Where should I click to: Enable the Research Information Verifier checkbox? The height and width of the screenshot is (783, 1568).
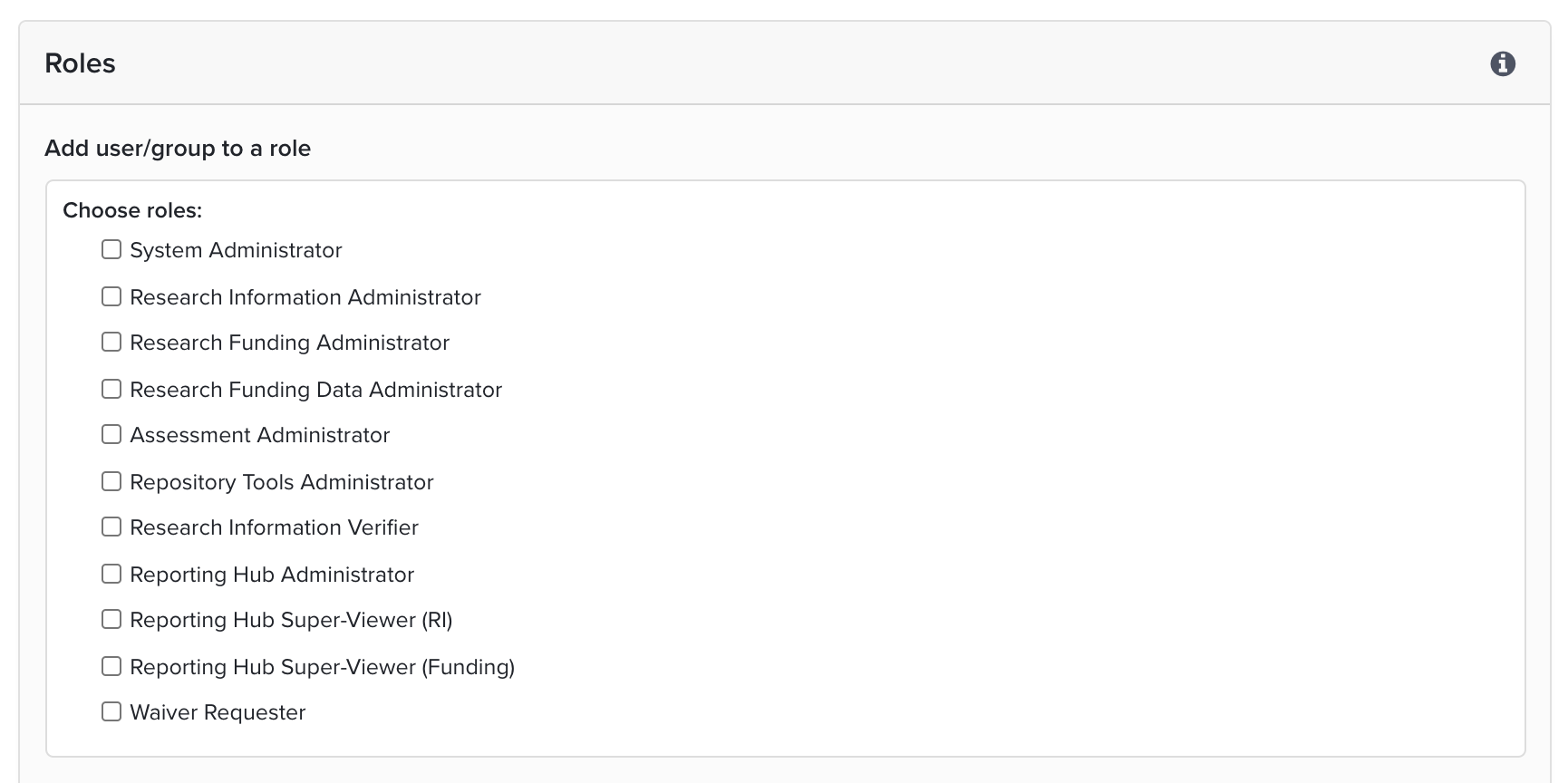[111, 527]
